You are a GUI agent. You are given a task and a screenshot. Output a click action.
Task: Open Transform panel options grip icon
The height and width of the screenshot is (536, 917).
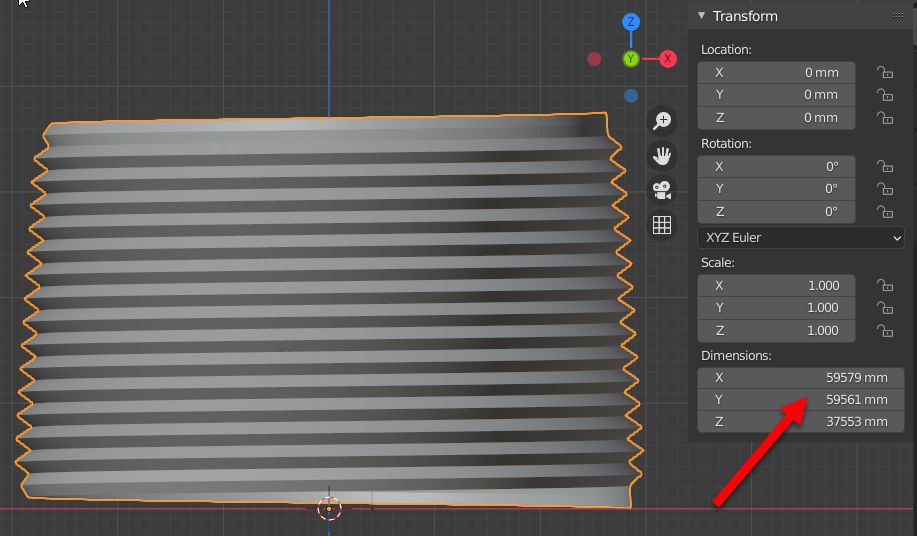pyautogui.click(x=898, y=16)
